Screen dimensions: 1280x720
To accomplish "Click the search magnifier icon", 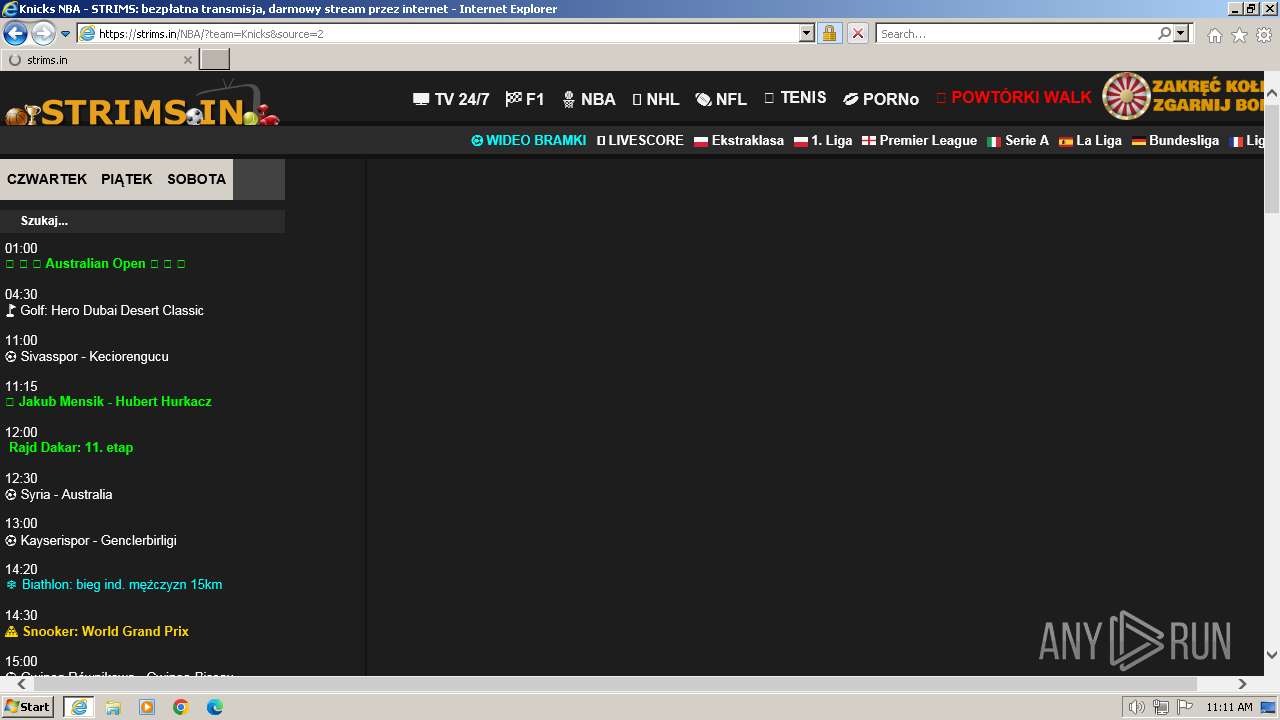I will pos(1164,33).
